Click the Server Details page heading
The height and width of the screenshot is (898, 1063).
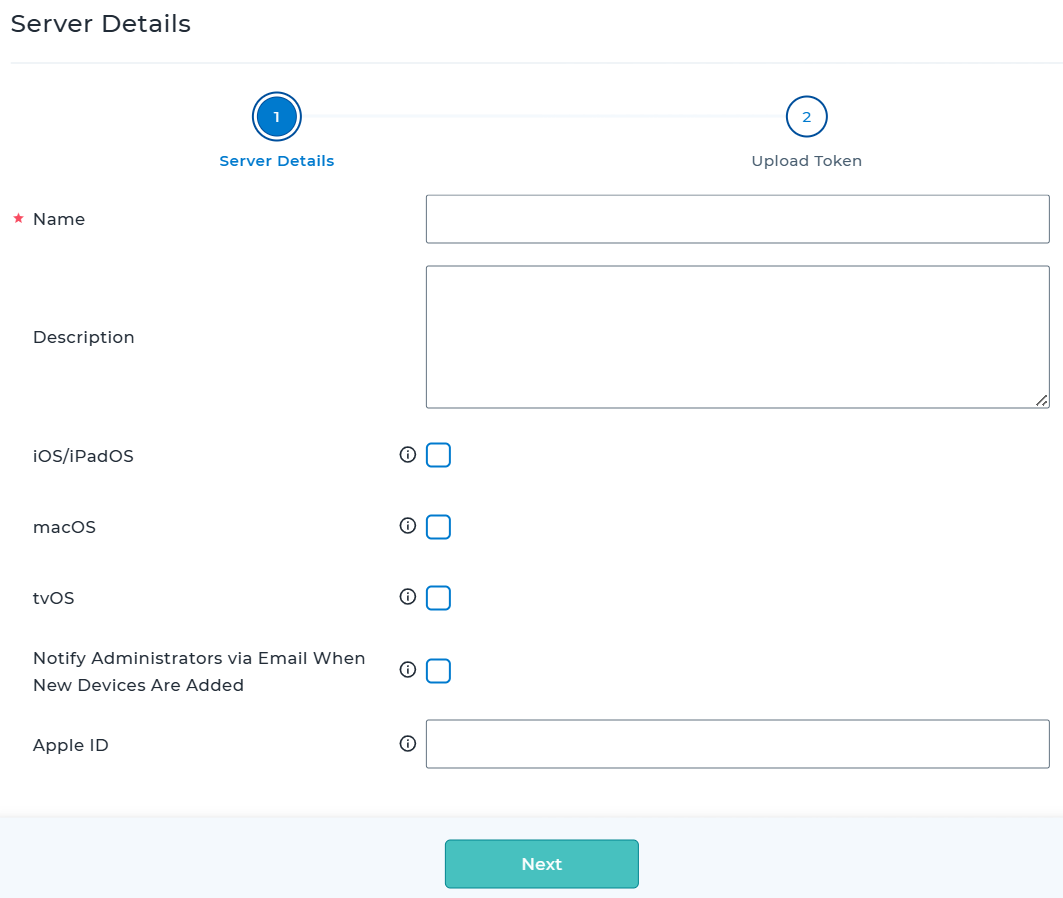click(x=101, y=24)
